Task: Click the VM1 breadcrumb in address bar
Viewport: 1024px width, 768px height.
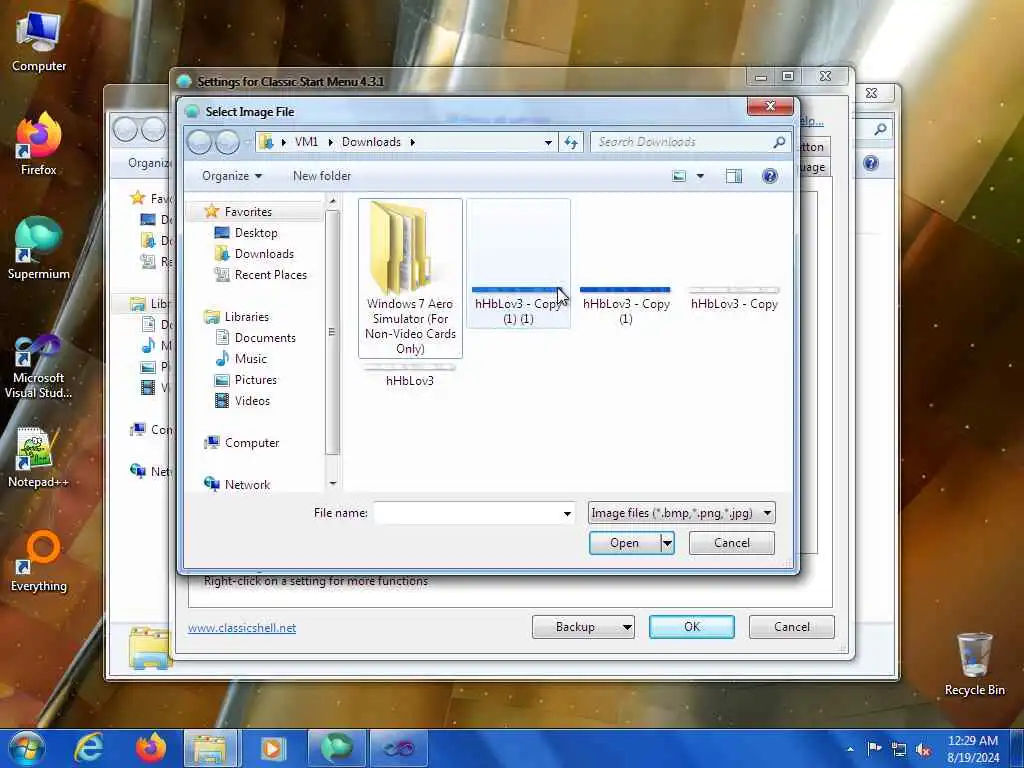Action: point(306,142)
